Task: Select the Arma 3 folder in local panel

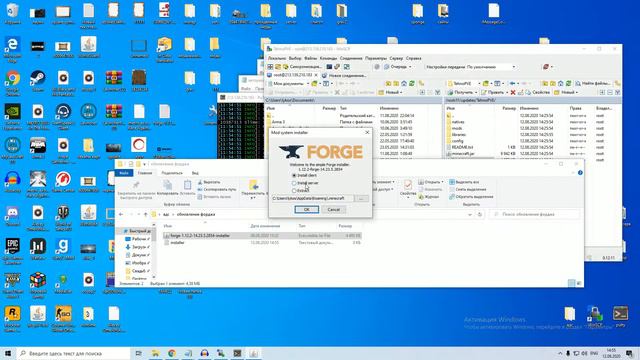Action: coord(278,122)
